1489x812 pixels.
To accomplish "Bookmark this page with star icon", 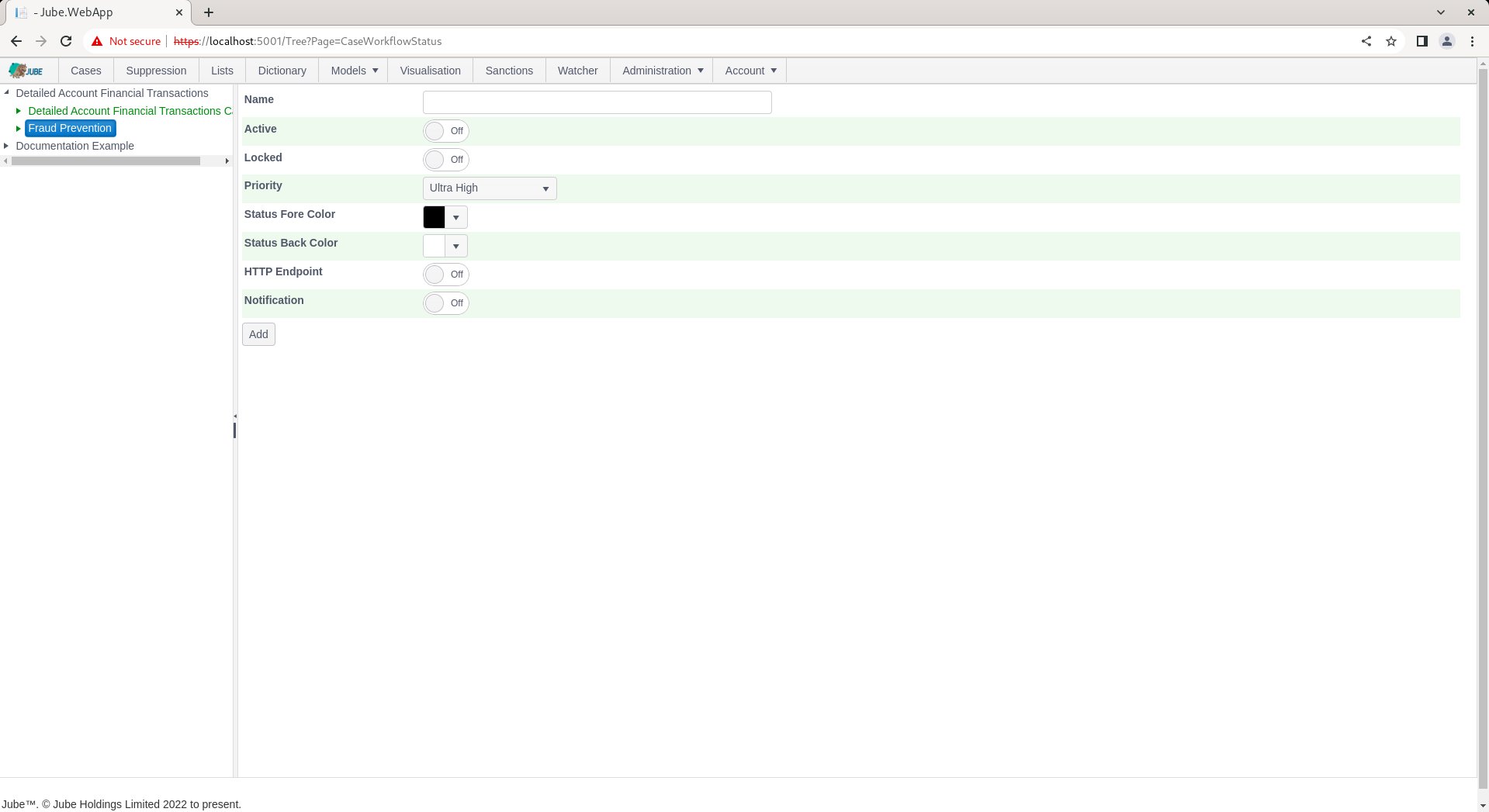I will (1391, 41).
